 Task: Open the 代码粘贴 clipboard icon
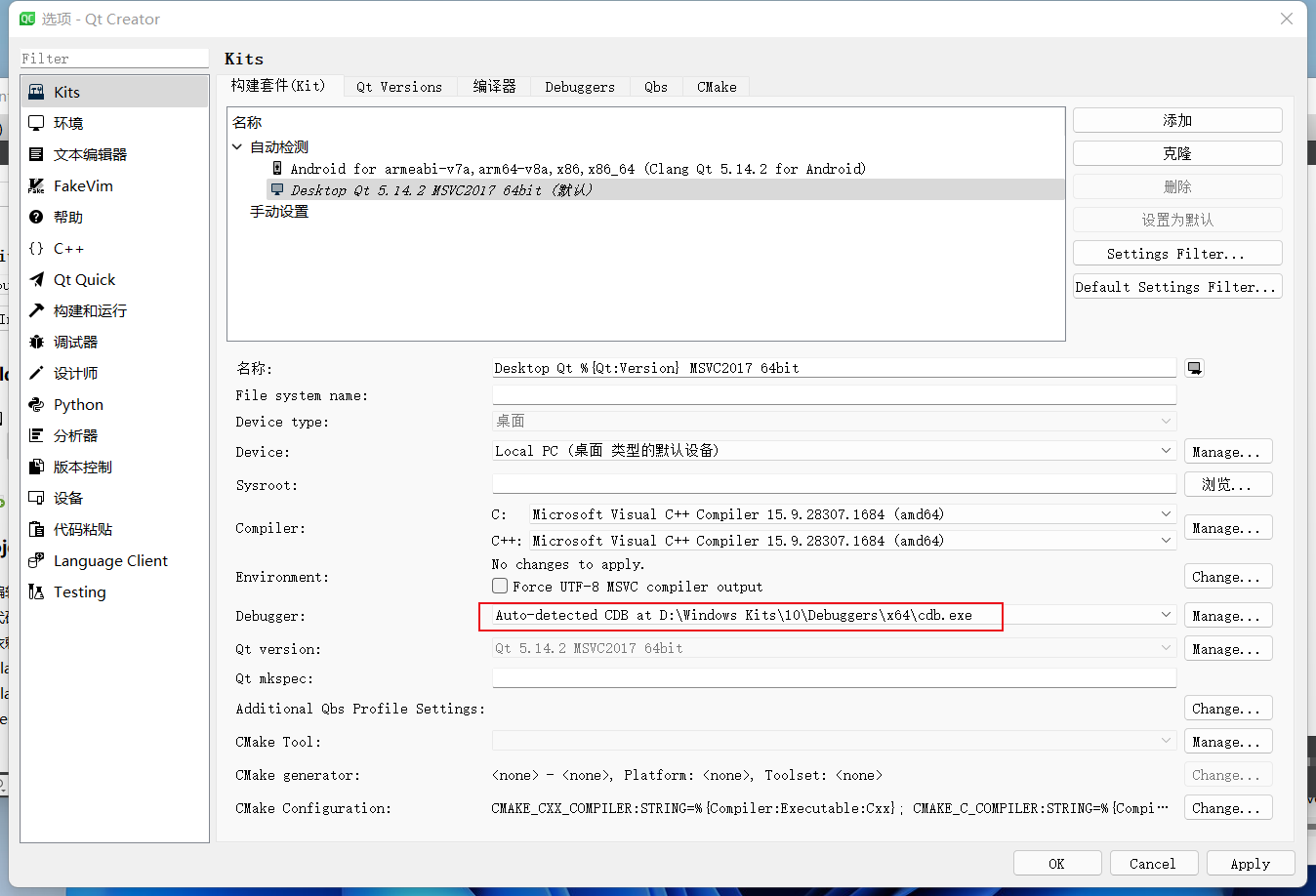pyautogui.click(x=36, y=529)
